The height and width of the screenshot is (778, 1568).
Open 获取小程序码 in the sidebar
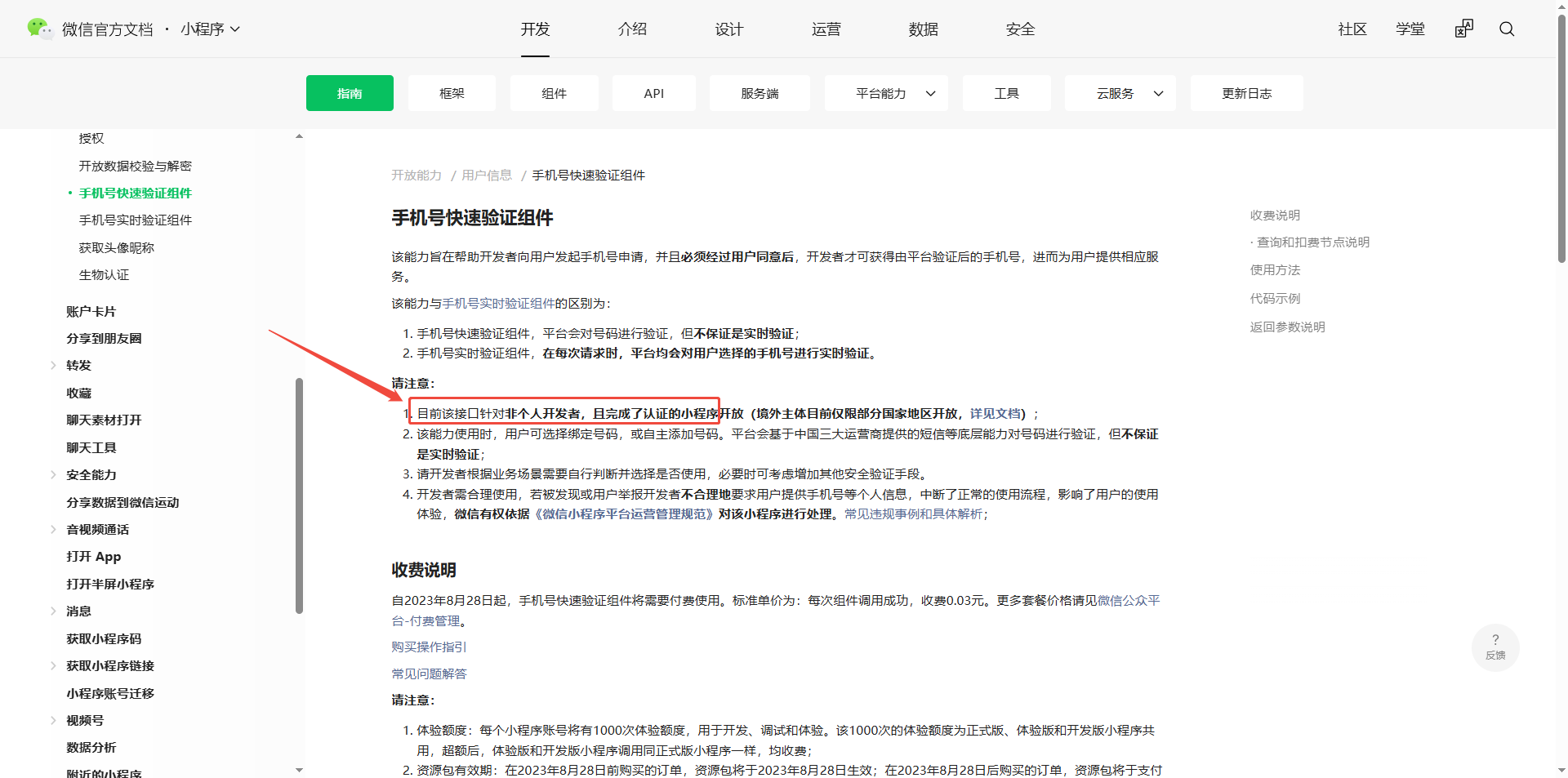click(x=104, y=639)
